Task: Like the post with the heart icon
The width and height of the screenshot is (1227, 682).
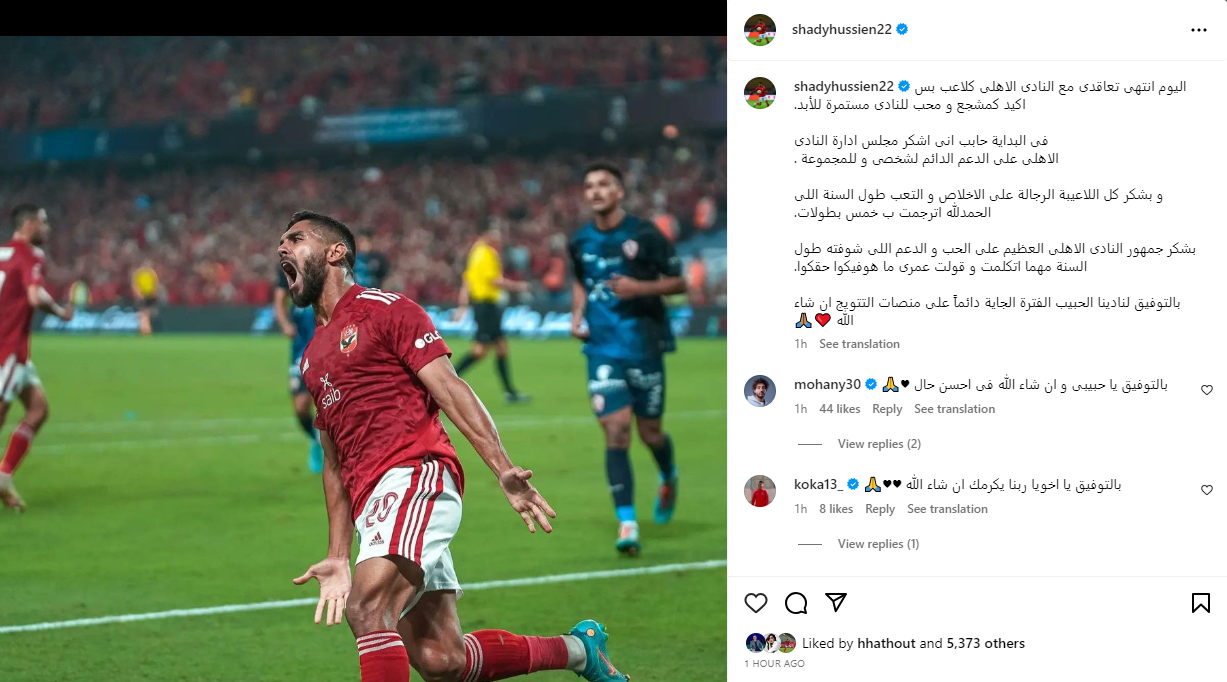Action: tap(756, 603)
